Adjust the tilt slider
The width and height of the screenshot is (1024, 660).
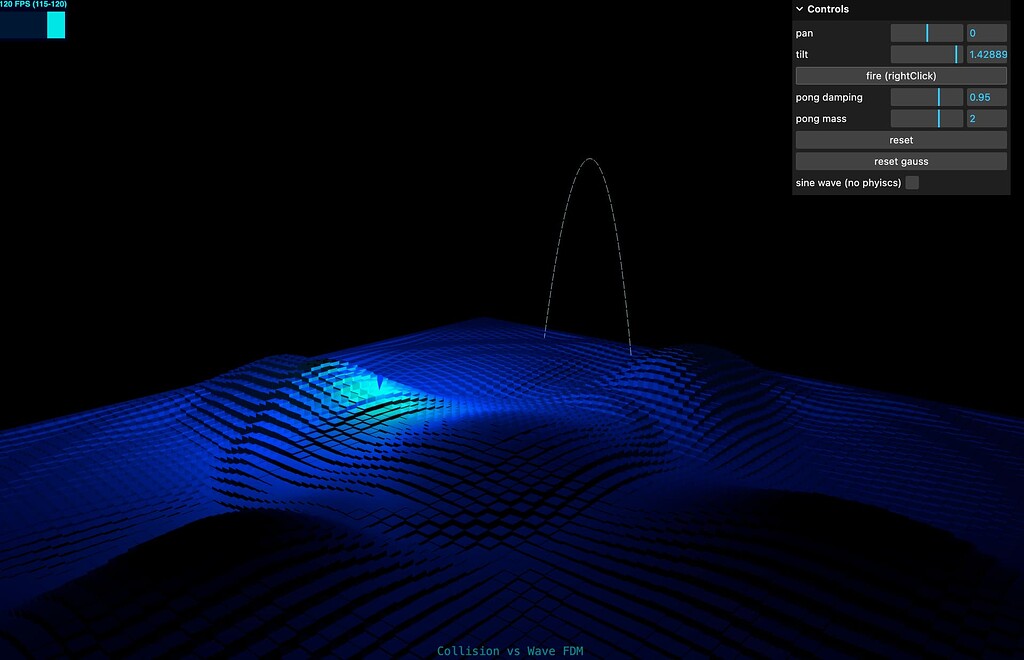tap(927, 54)
